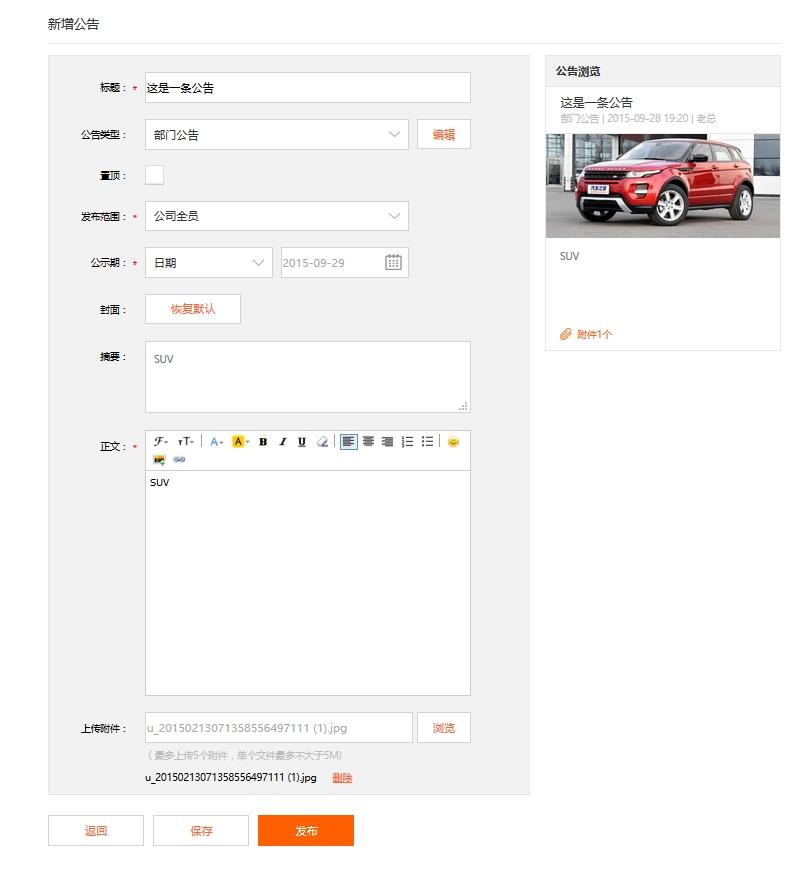Click 删除 to remove uploaded attachment
Screen dimensions: 812x871
click(342, 778)
